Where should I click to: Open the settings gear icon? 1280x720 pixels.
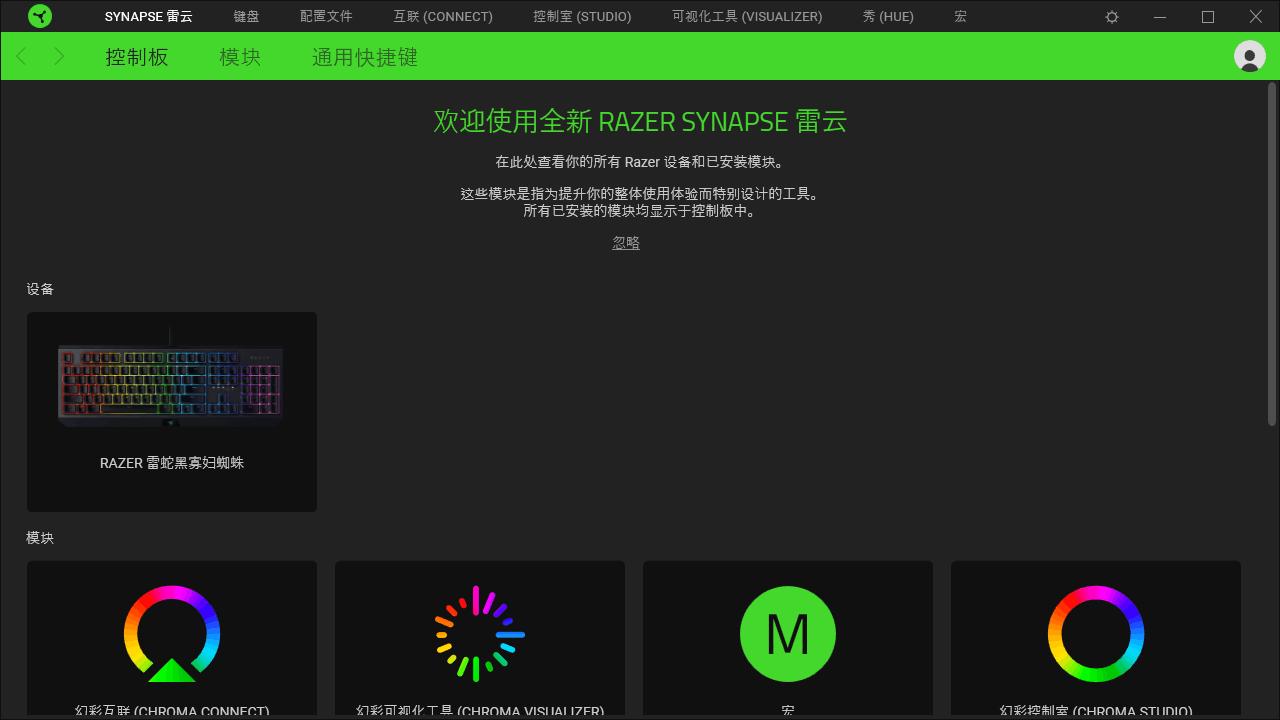tap(1111, 16)
